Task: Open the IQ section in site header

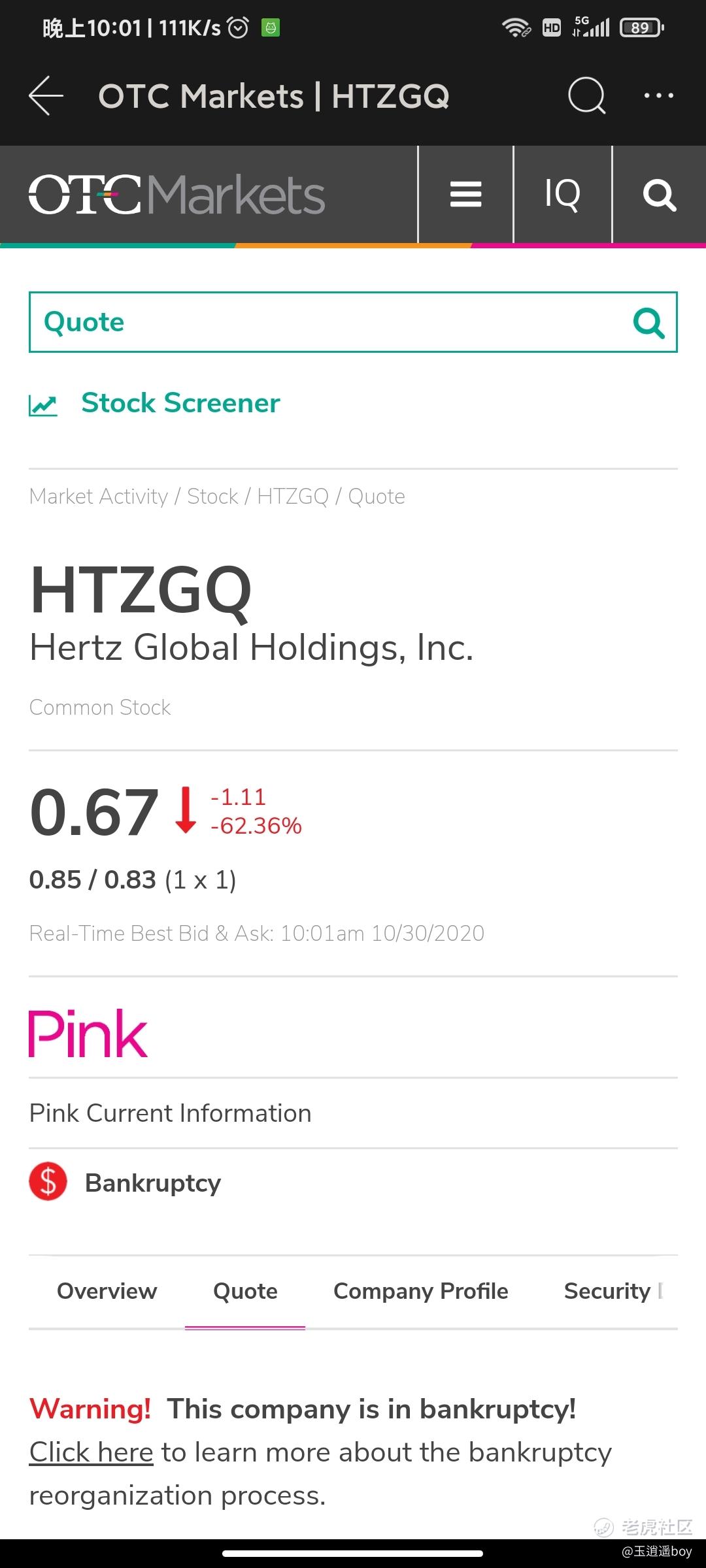Action: pyautogui.click(x=563, y=195)
